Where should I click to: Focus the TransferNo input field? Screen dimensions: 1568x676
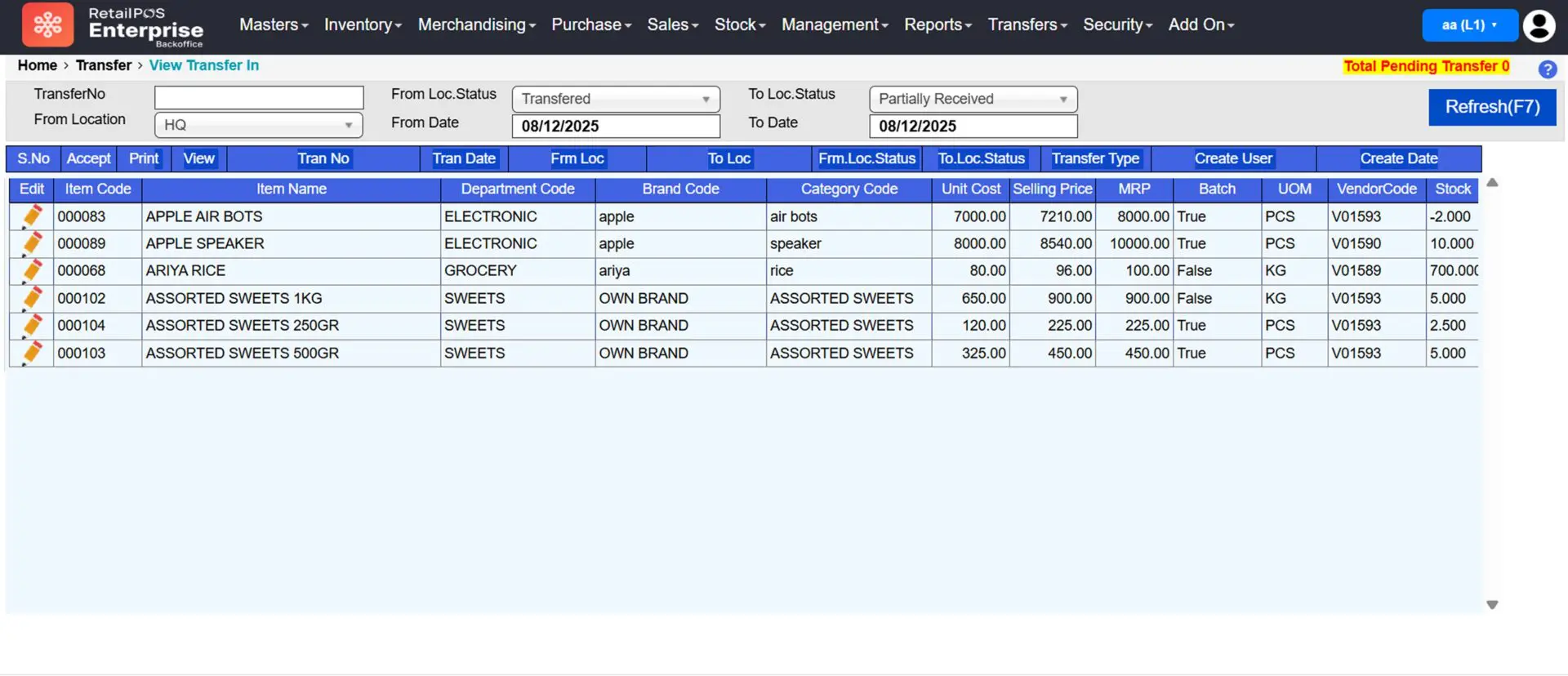[x=259, y=97]
